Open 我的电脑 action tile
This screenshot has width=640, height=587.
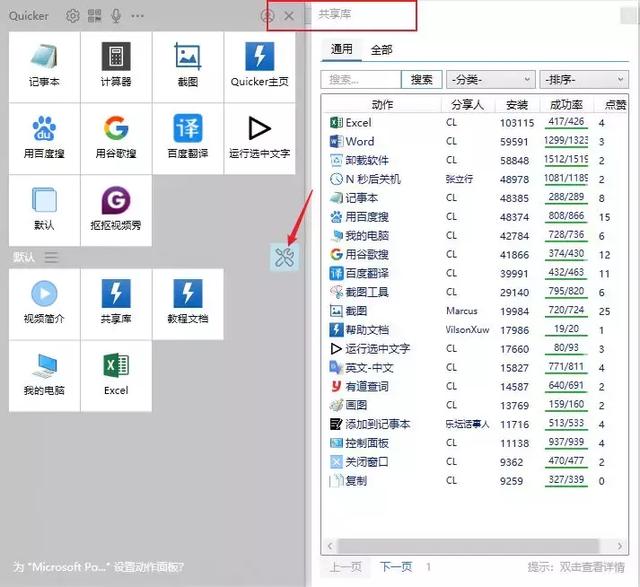point(44,376)
